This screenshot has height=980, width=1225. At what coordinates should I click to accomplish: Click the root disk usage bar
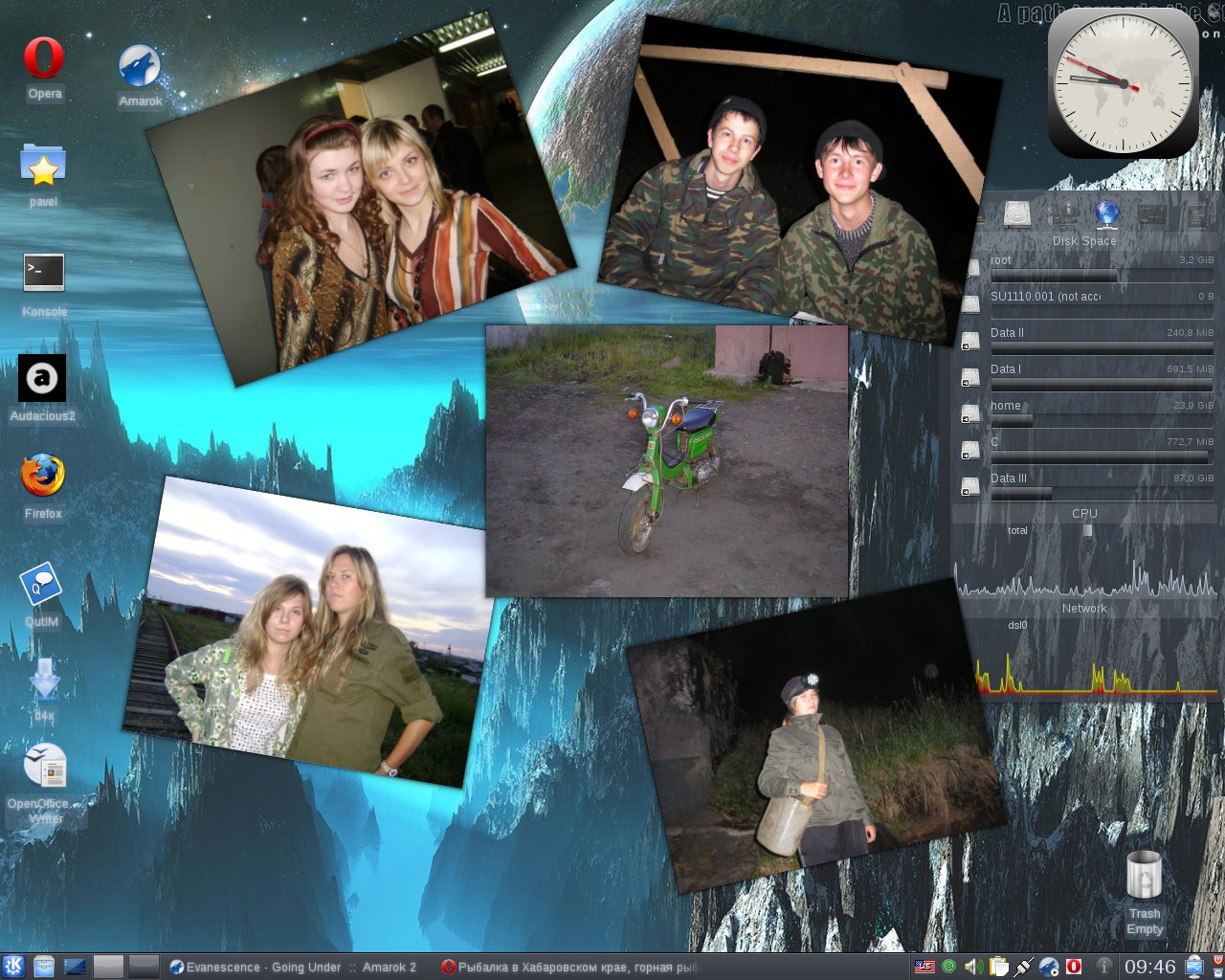tap(1101, 276)
